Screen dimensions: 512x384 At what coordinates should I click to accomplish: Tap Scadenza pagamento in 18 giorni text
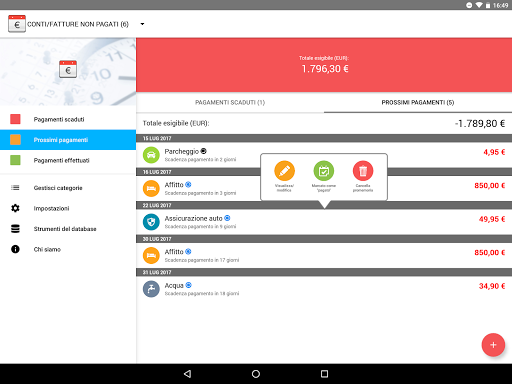coord(202,294)
